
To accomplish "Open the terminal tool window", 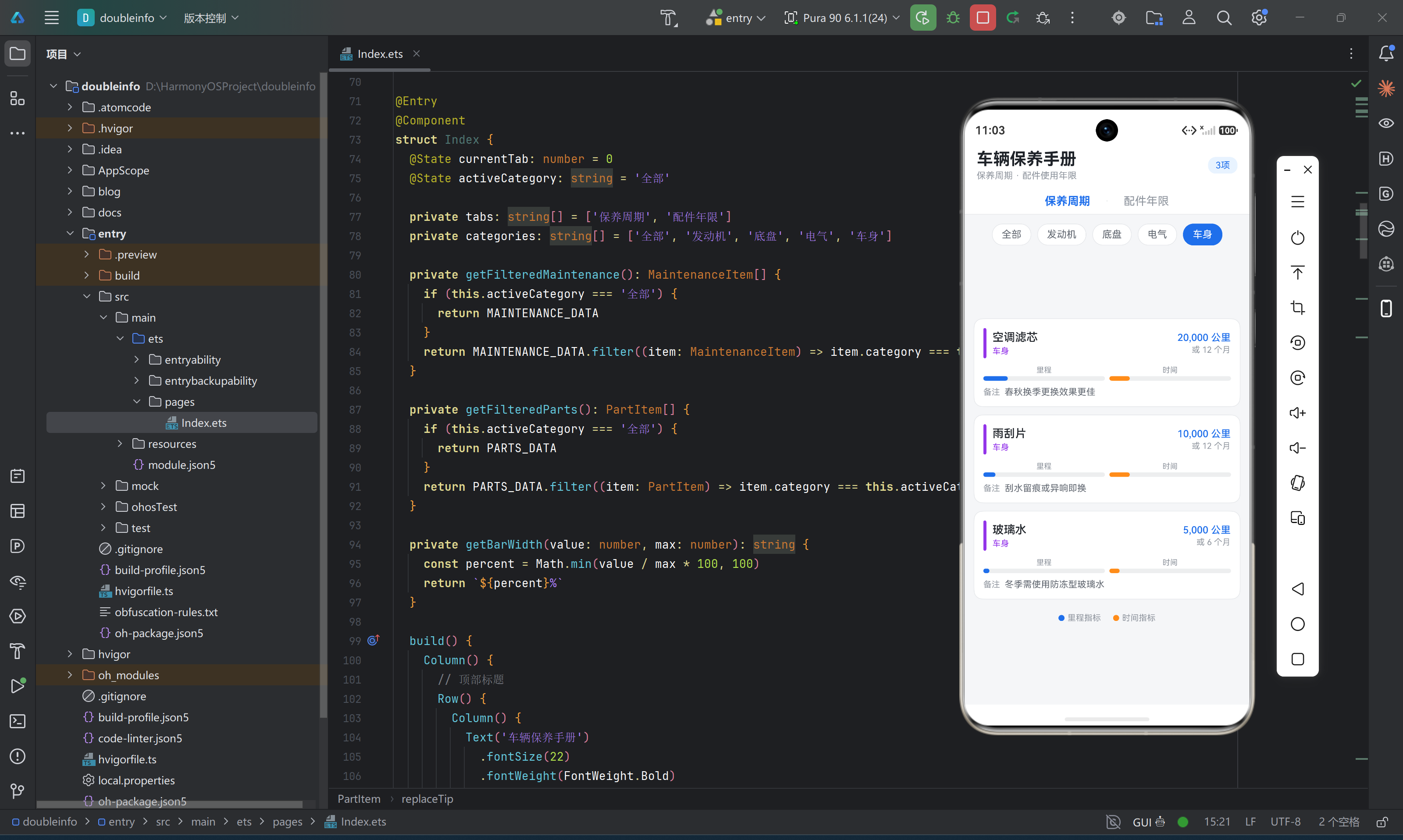I will click(x=18, y=721).
